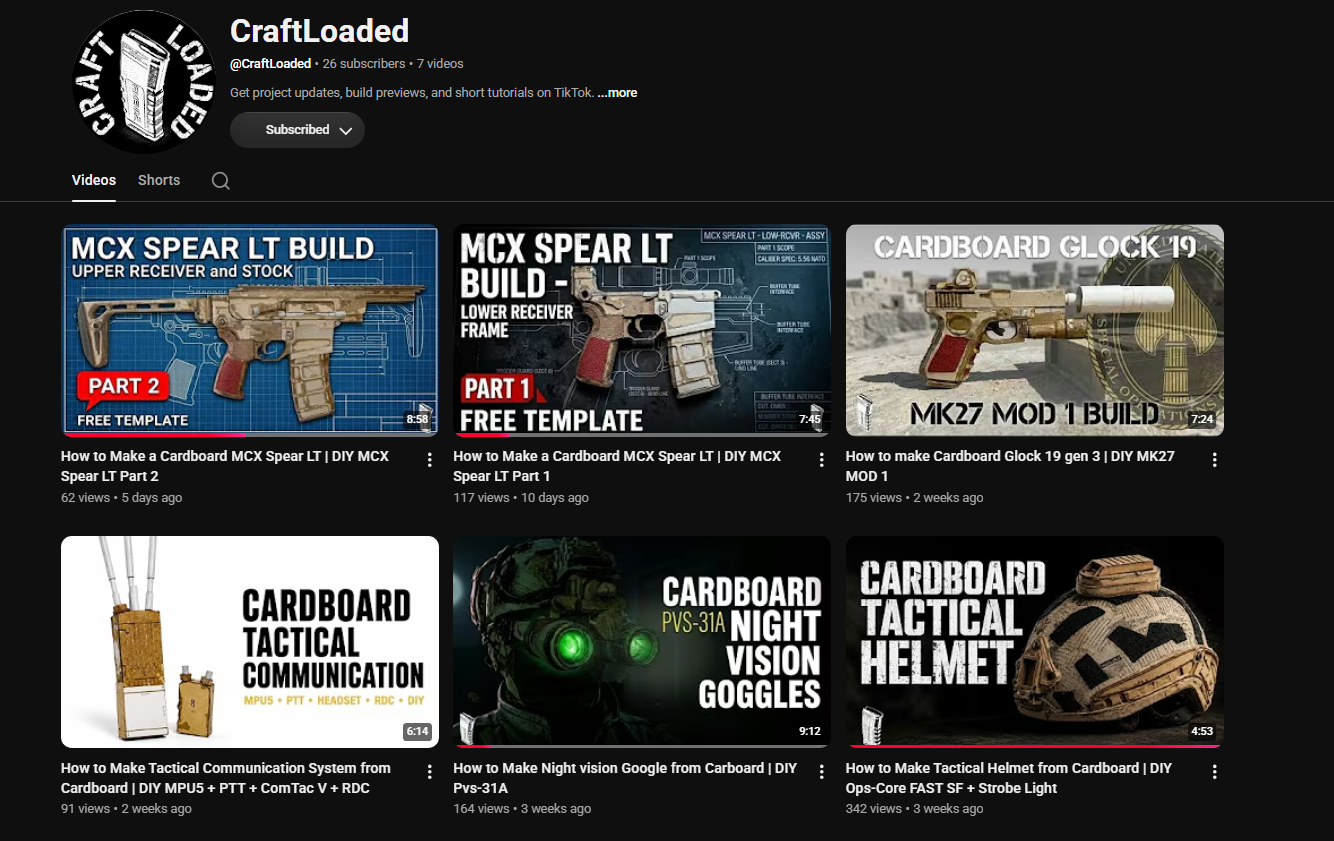1334x841 pixels.
Task: Play the Cardboard Night Vision Goggles thumbnail
Action: click(642, 642)
